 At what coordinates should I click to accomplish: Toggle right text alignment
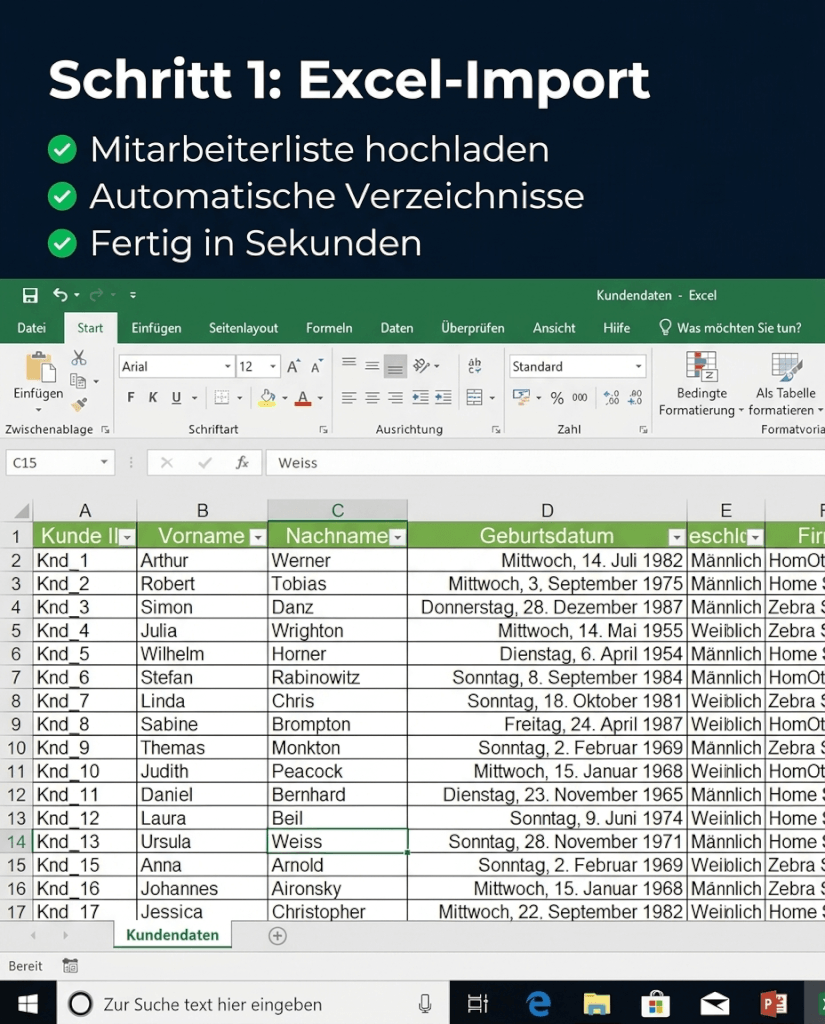coord(395,397)
